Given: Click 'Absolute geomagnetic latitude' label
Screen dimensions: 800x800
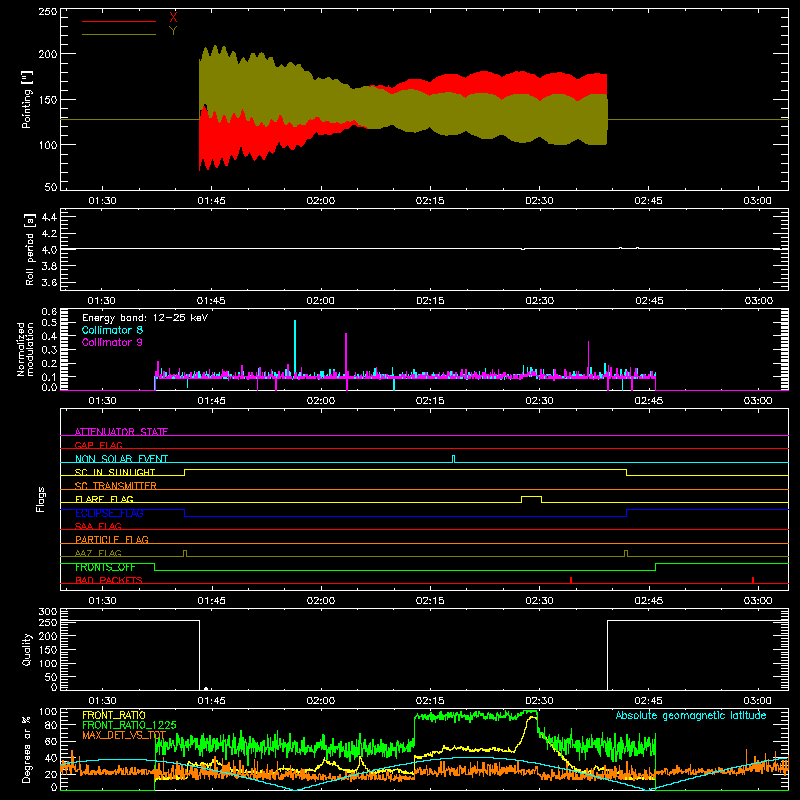Looking at the screenshot, I should coord(691,715).
